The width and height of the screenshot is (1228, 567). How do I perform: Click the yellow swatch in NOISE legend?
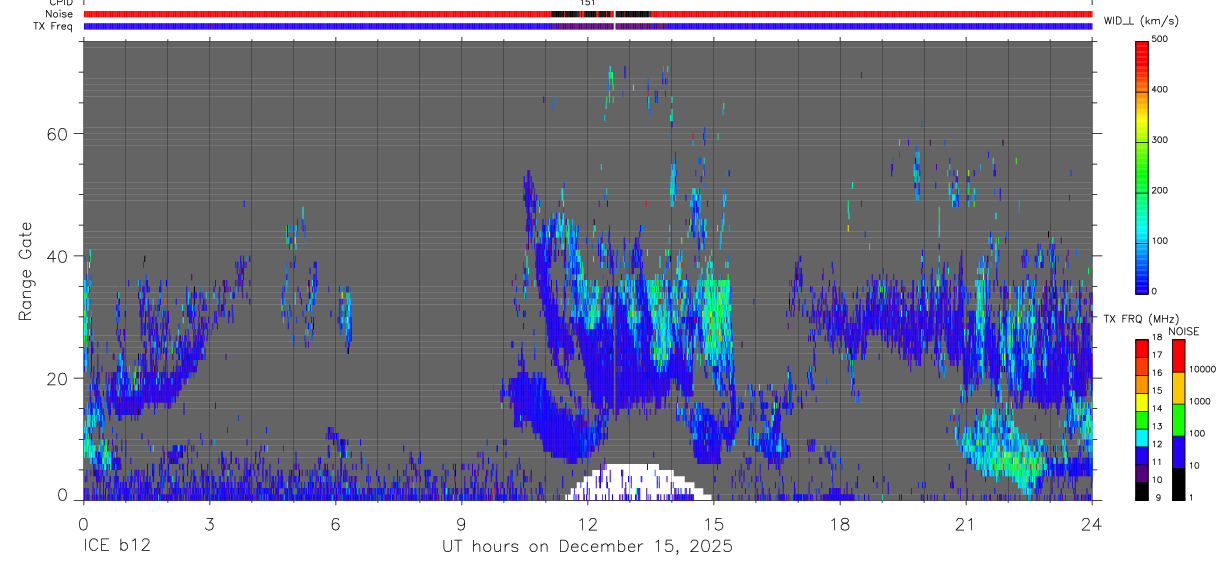click(1178, 388)
